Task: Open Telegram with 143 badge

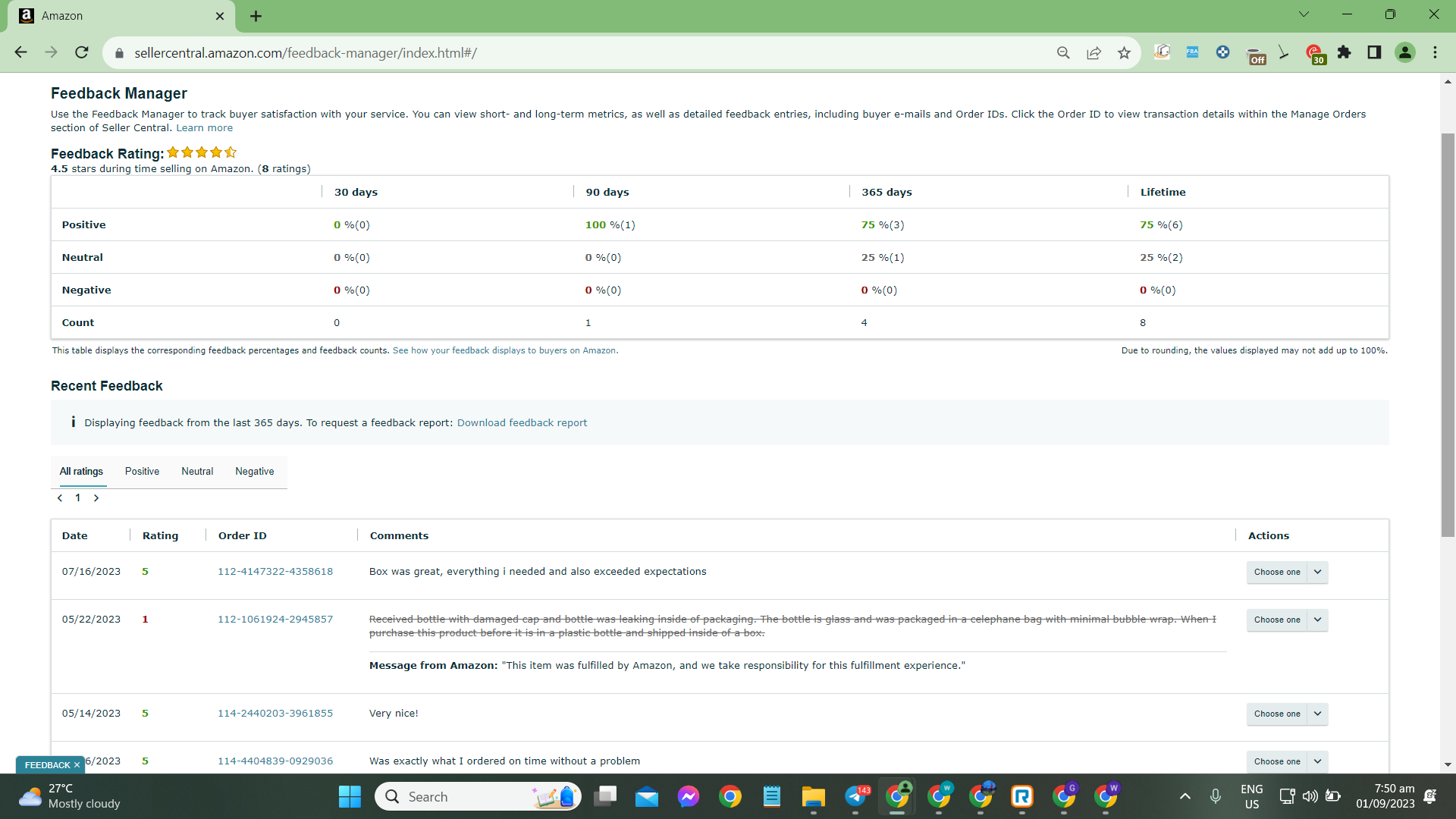Action: (856, 796)
